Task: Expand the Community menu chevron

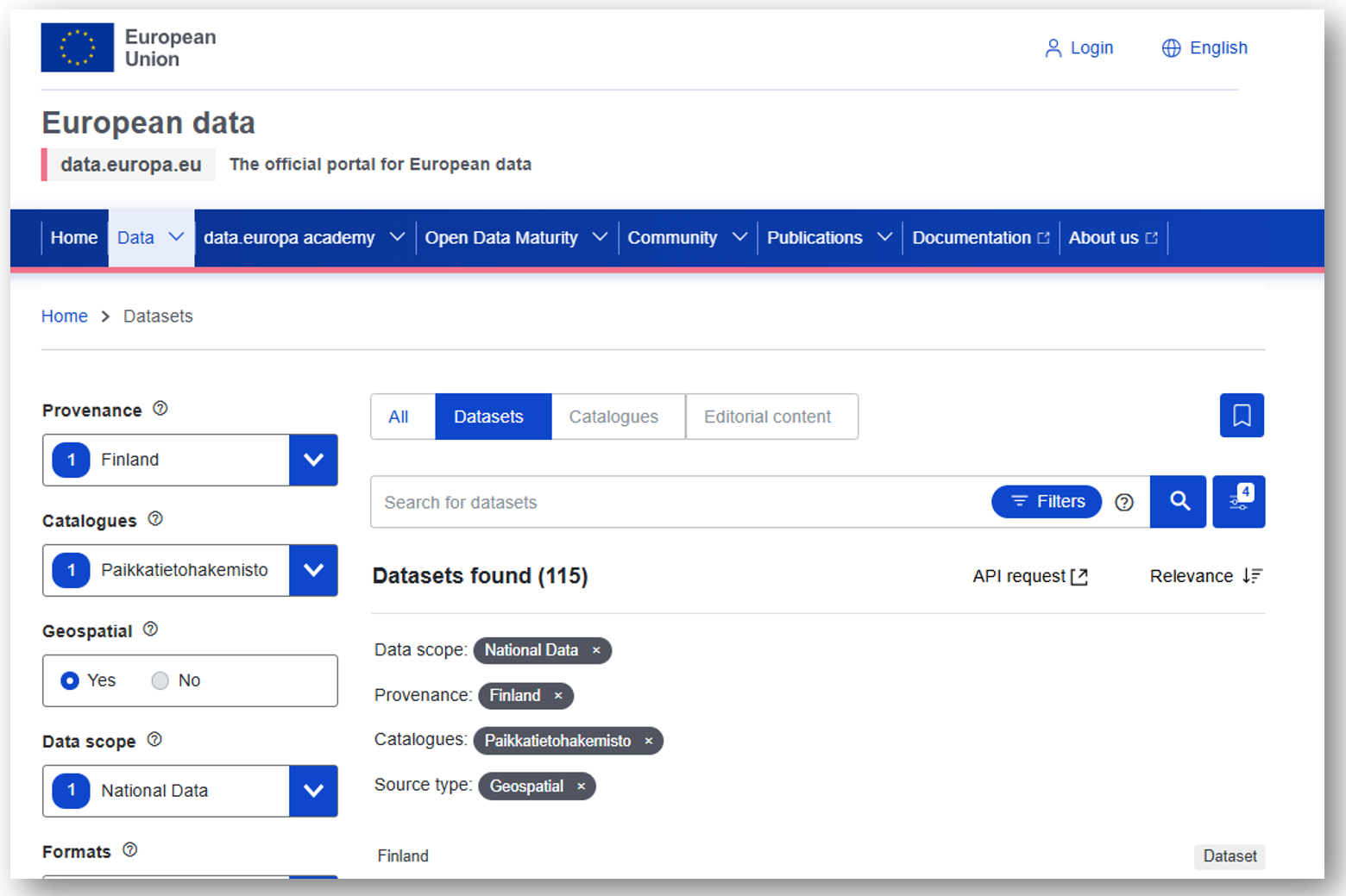Action: pos(739,237)
